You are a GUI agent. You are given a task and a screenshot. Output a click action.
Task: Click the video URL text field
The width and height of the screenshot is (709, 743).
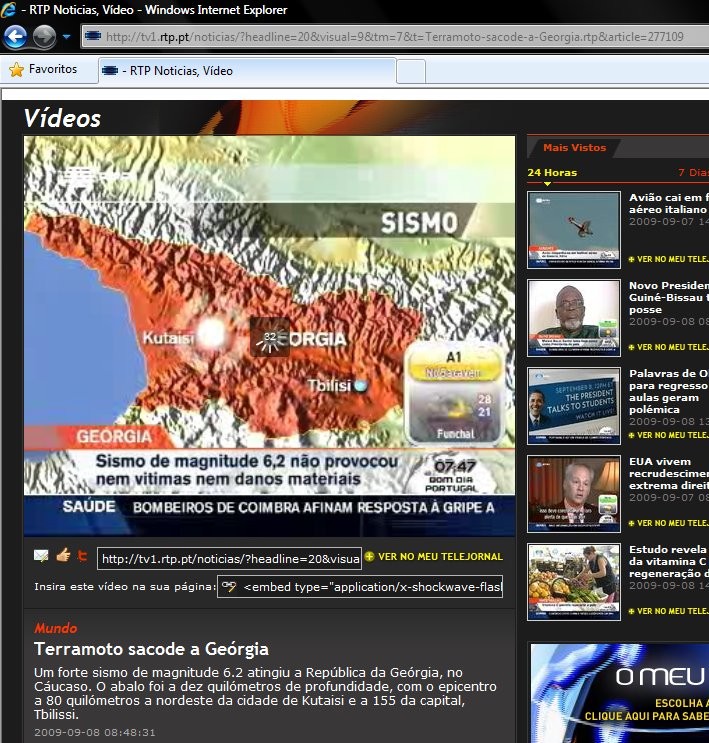(229, 559)
